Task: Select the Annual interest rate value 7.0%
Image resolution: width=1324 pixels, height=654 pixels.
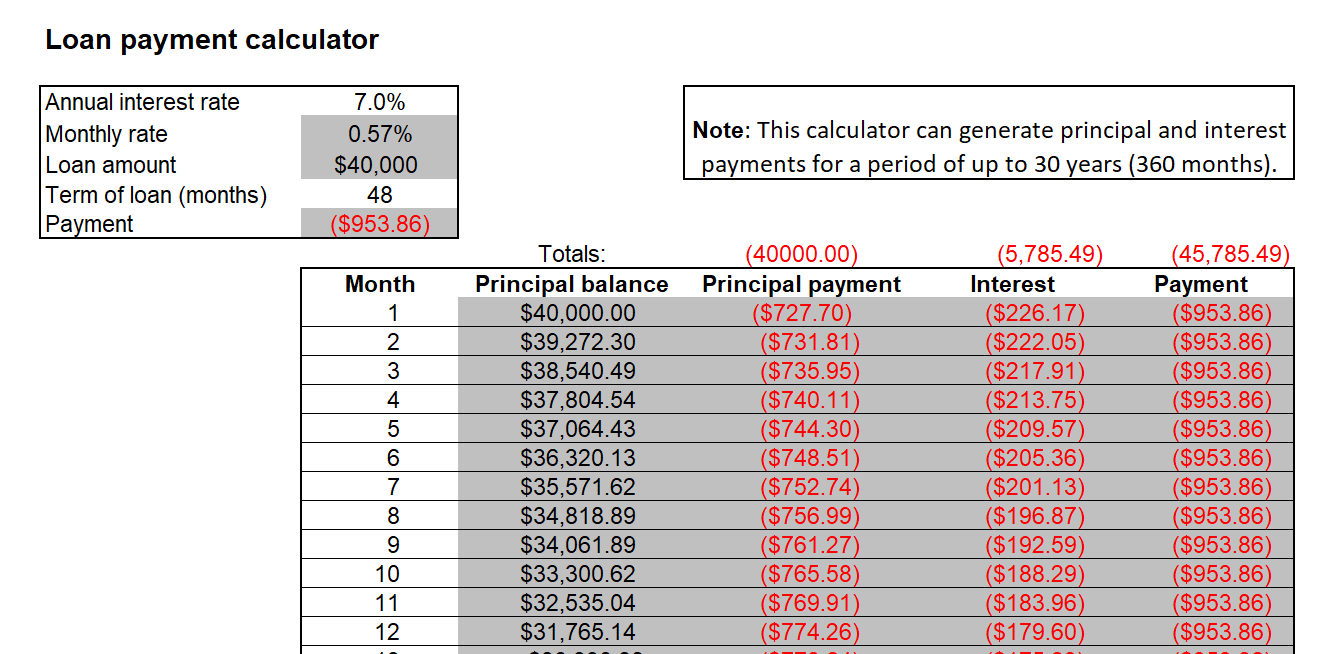Action: (379, 102)
